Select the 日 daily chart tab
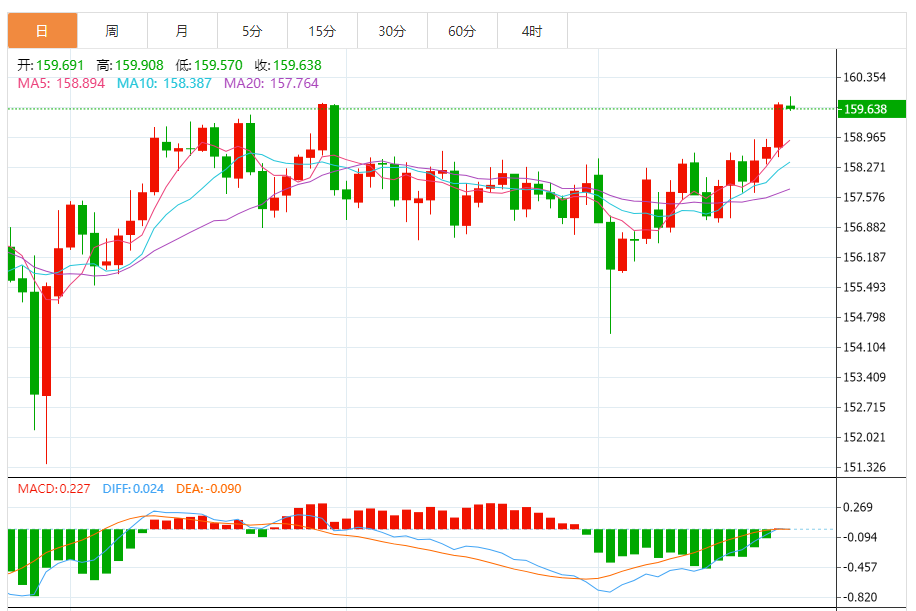 point(42,30)
